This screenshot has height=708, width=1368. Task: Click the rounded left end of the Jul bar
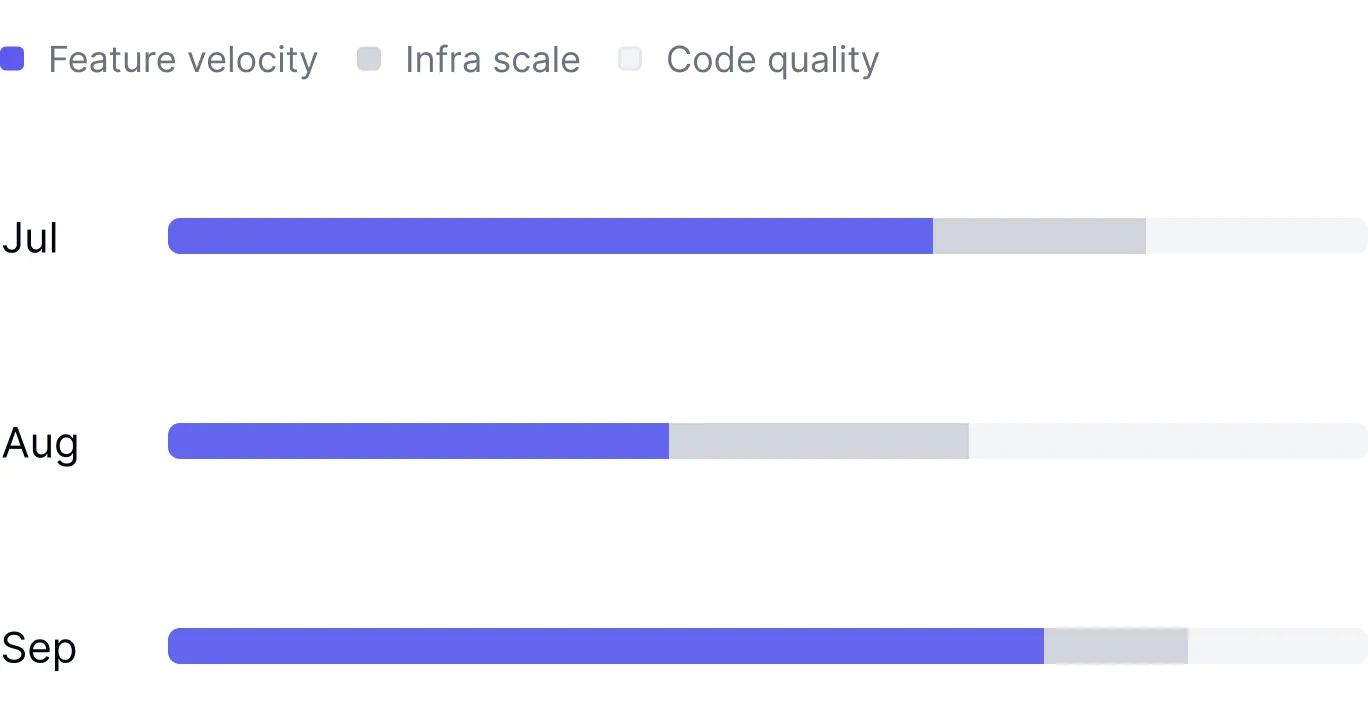[x=174, y=236]
